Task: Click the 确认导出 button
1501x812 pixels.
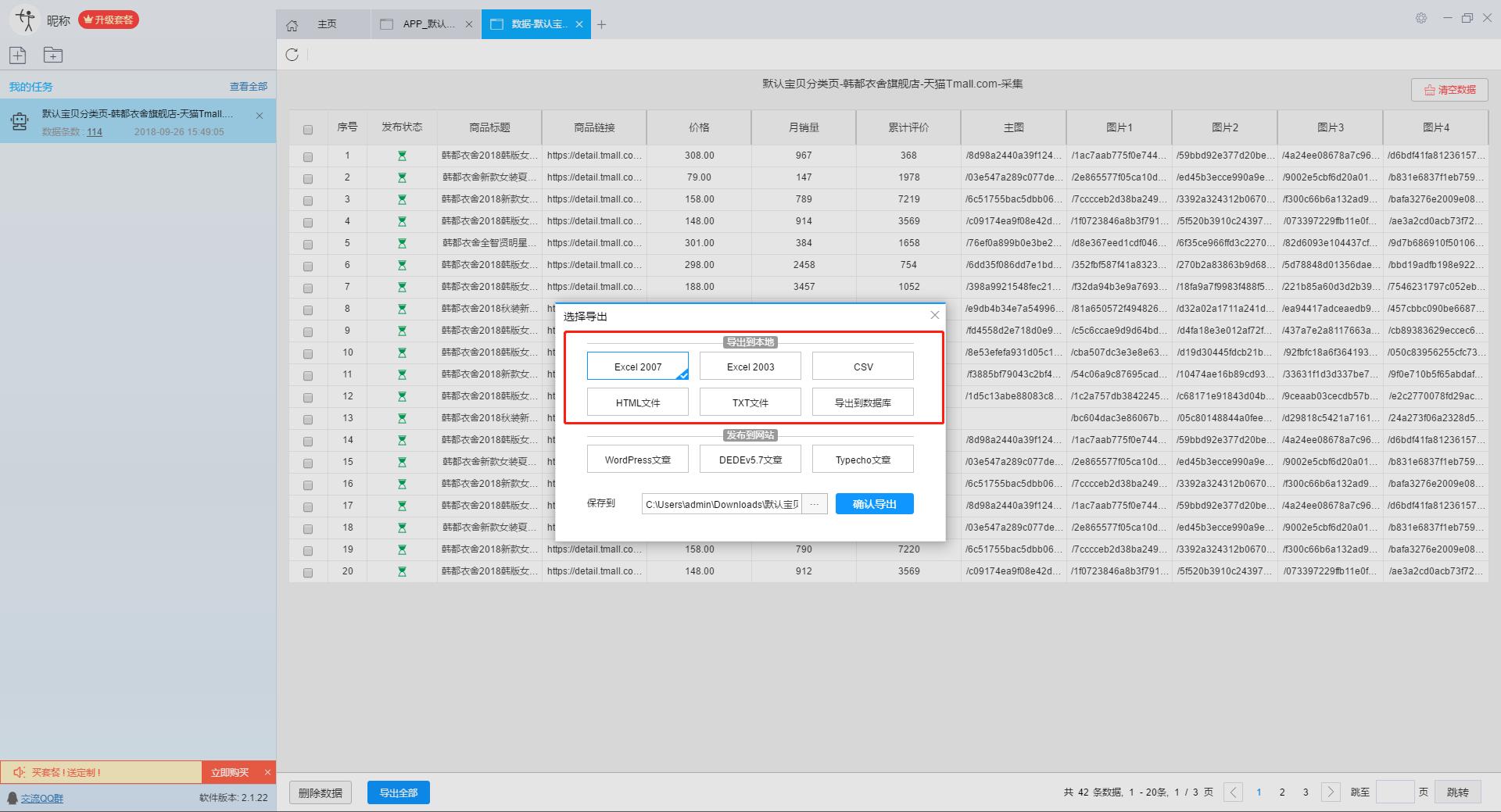Action: pos(875,504)
